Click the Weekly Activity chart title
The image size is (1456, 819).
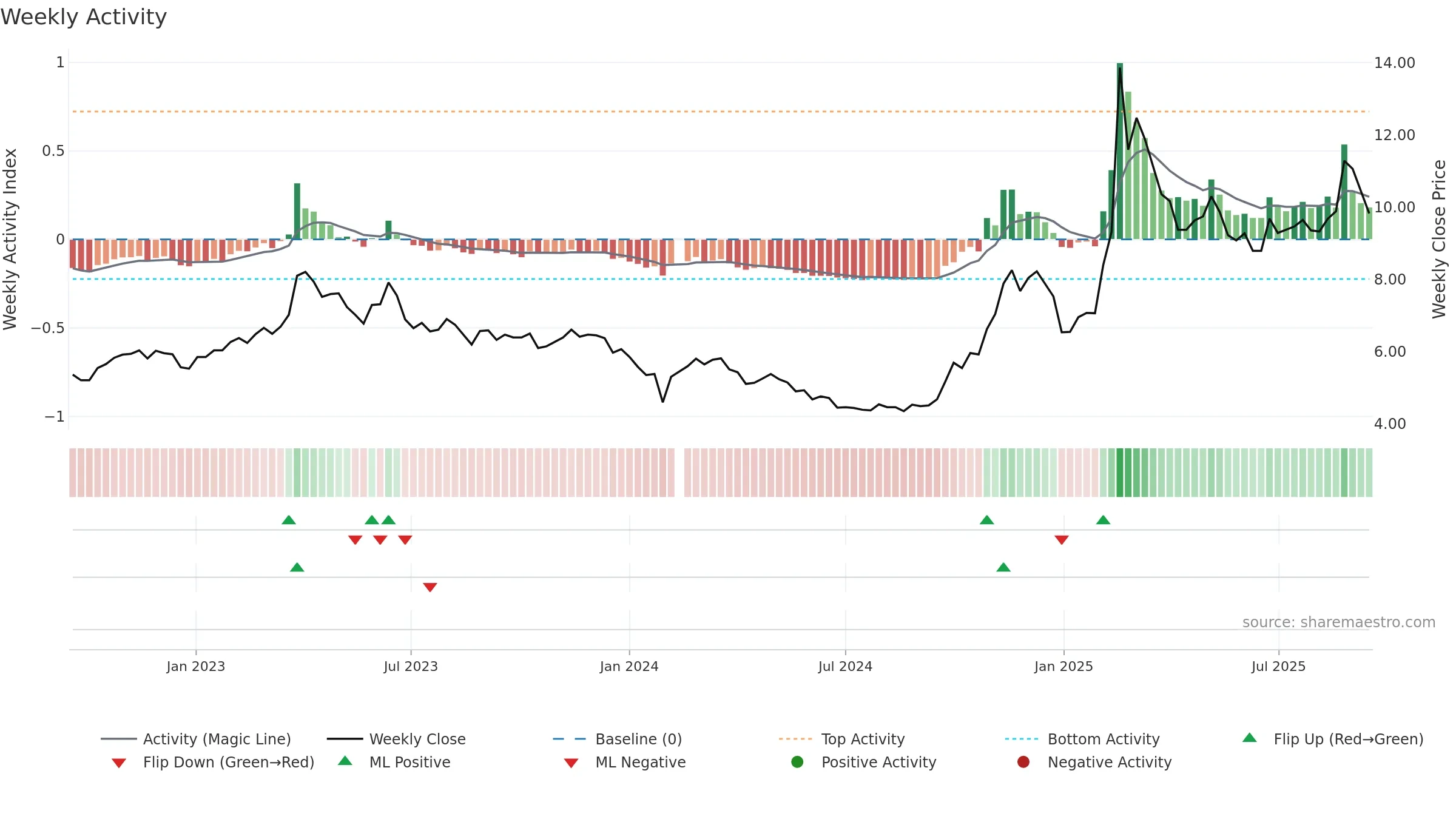(x=84, y=17)
